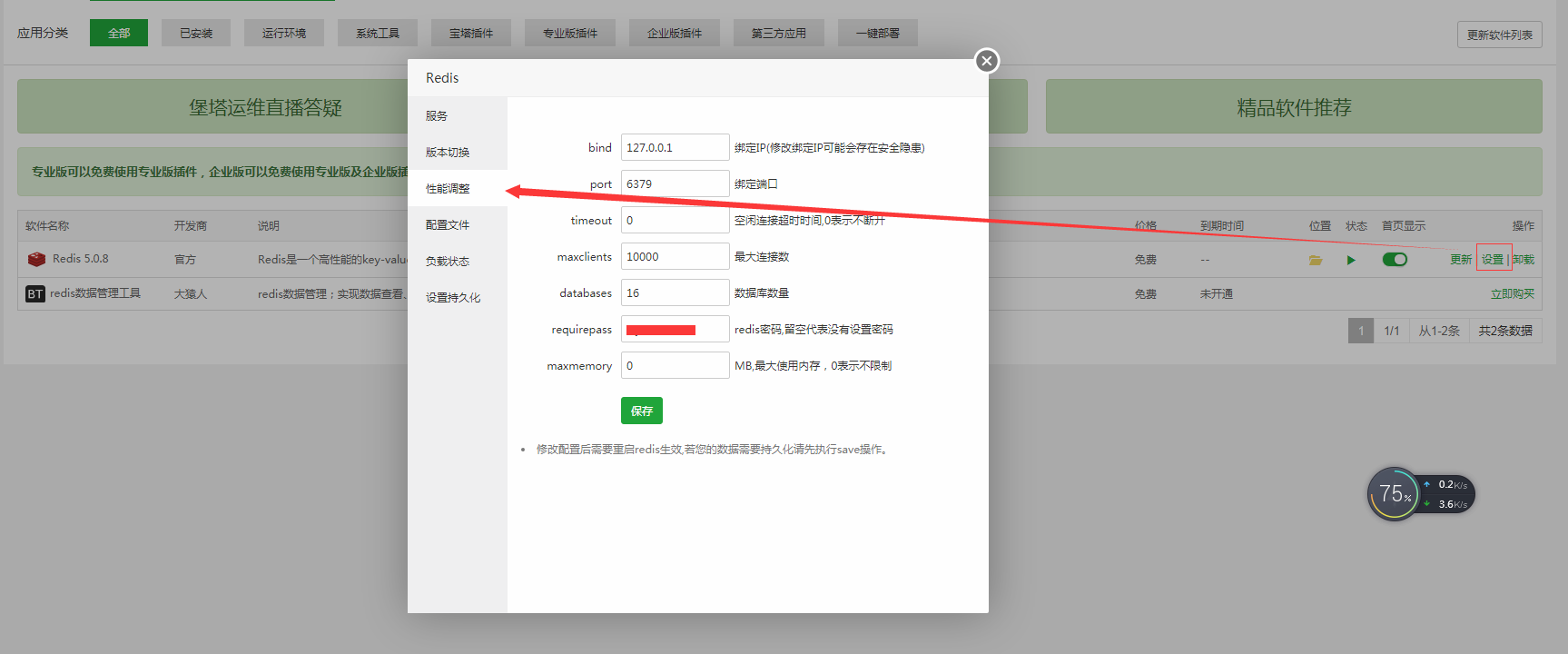1568x654 pixels.
Task: Click the Redis 设置 link
Action: [x=1493, y=259]
